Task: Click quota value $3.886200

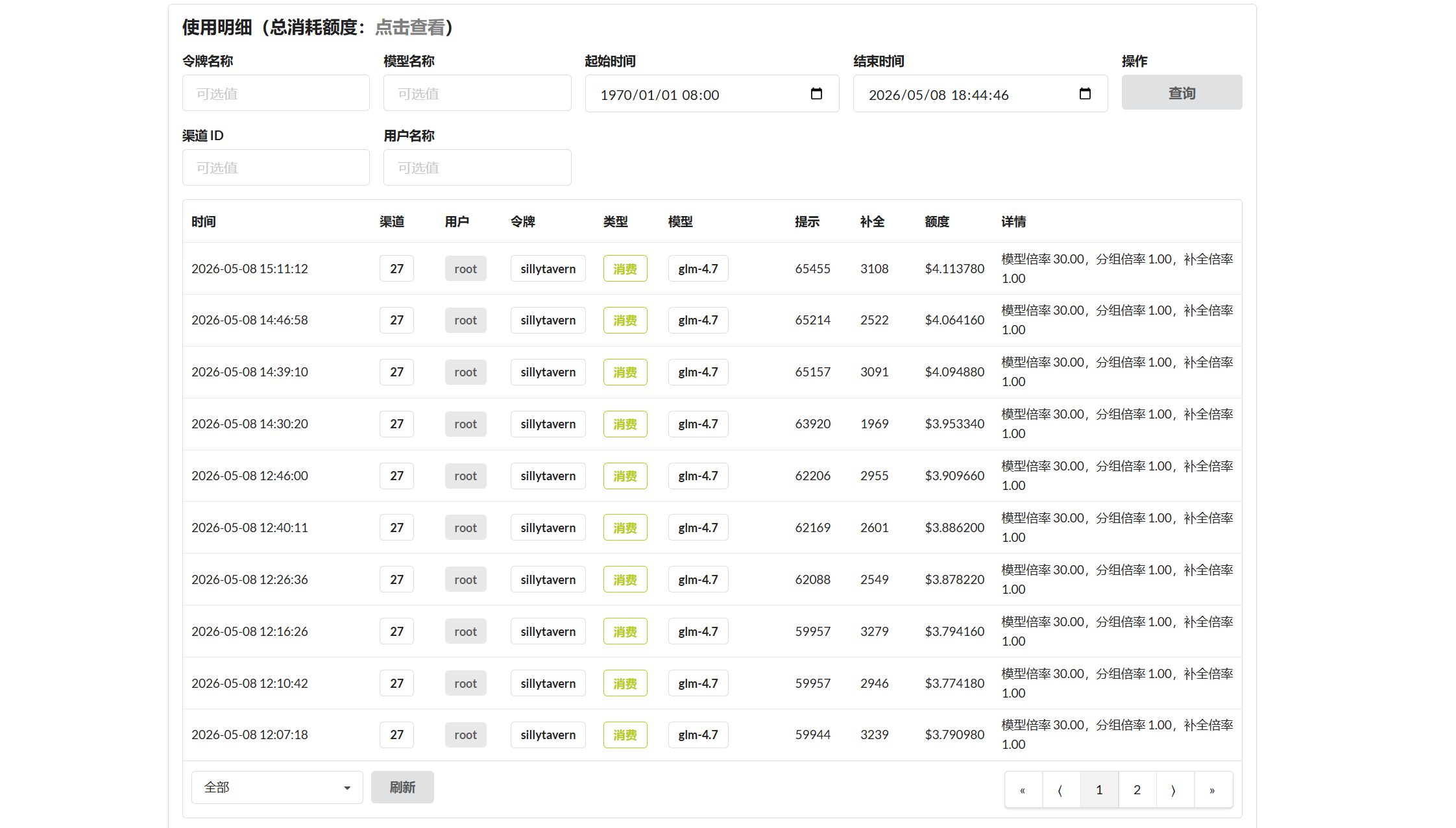Action: pyautogui.click(x=954, y=528)
